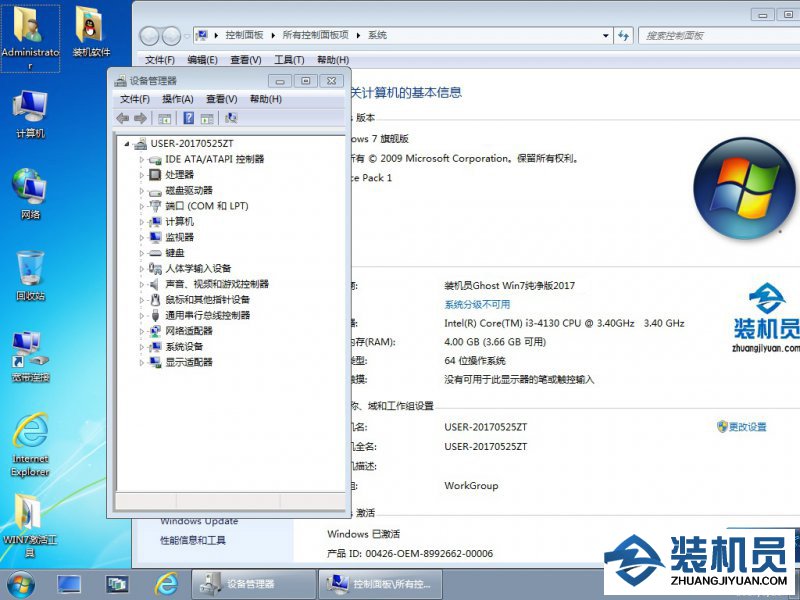Select the 网络 desktop icon
Screen dimensions: 800x600
[x=30, y=194]
